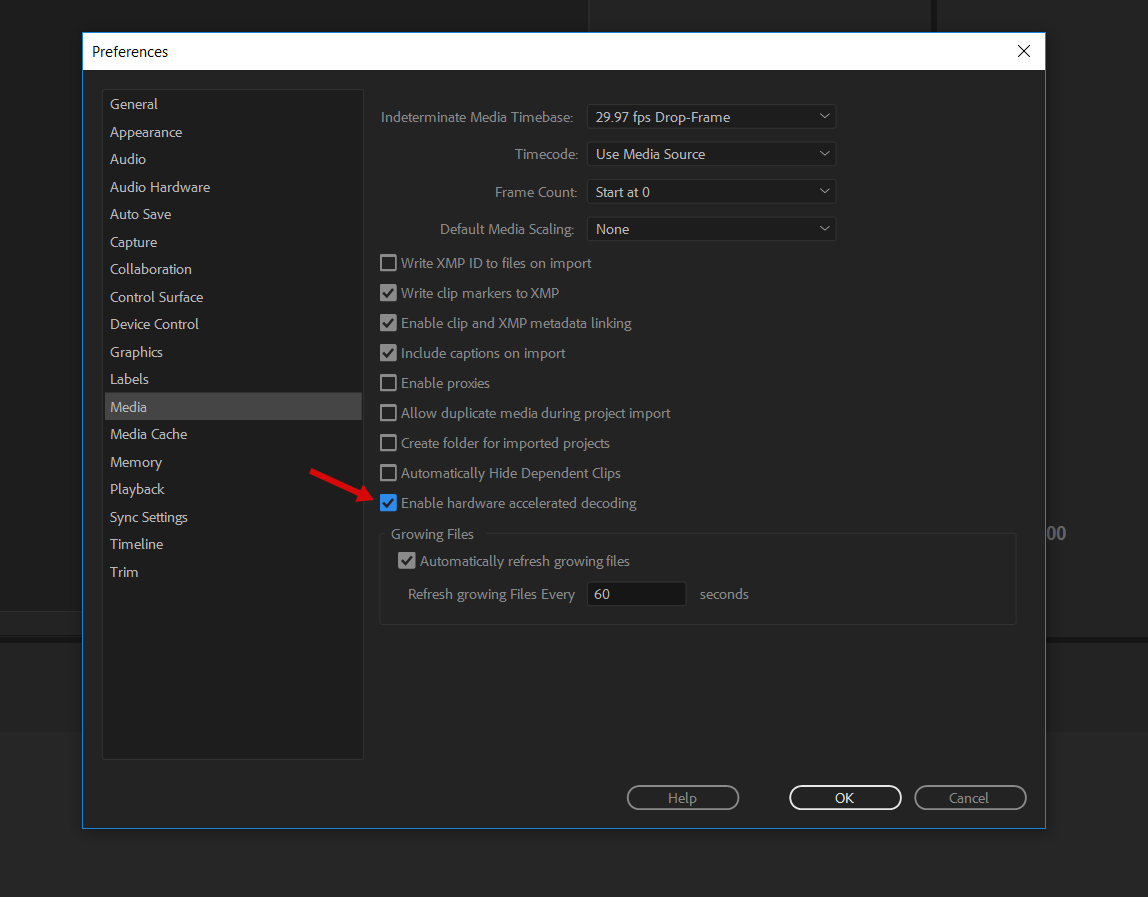Uncheck 'Enable hardware accelerated decoding'
Viewport: 1148px width, 897px height.
[388, 503]
